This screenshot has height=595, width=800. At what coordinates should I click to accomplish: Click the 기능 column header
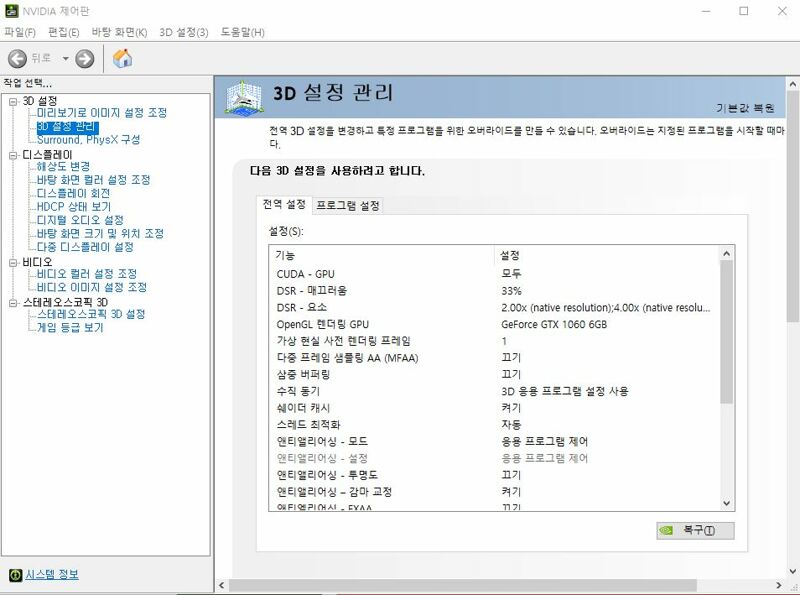(382, 255)
